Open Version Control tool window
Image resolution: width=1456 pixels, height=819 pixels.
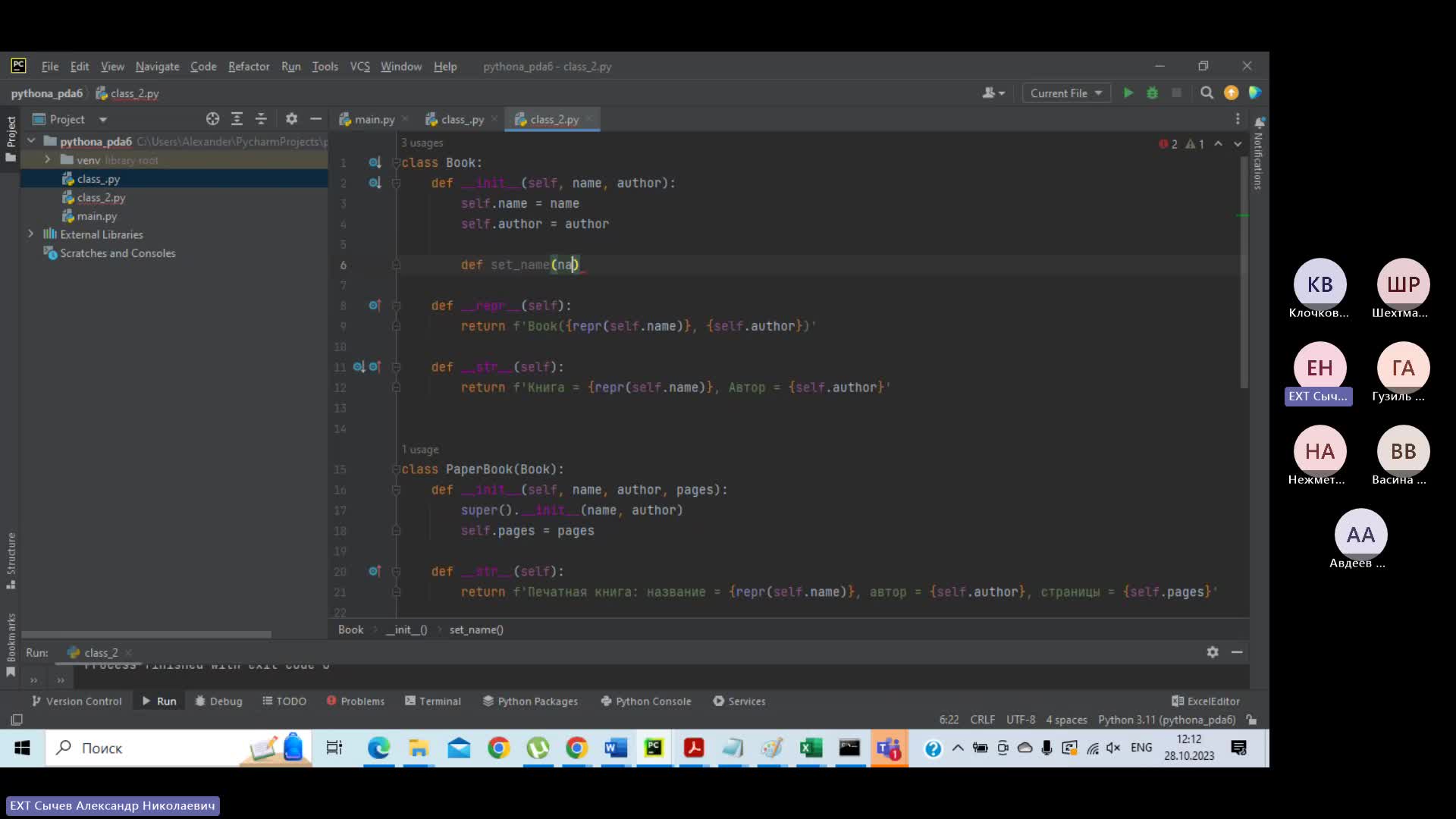coord(77,701)
